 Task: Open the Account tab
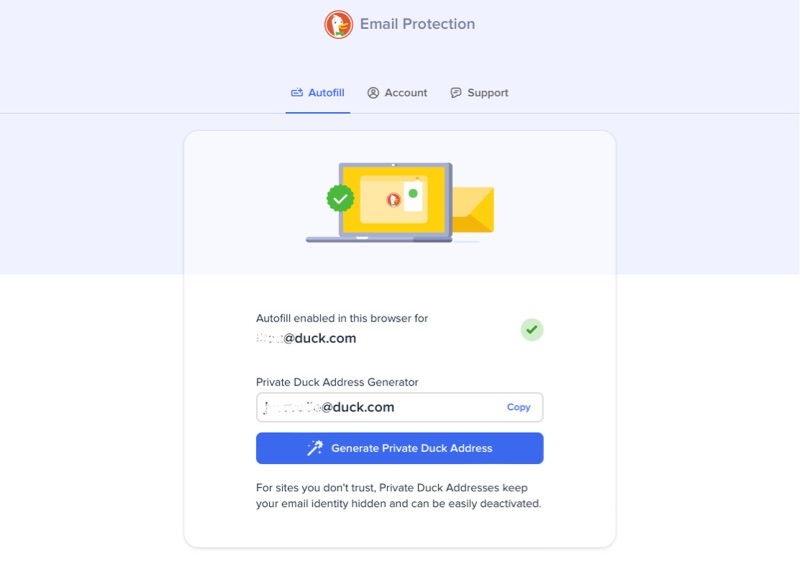[397, 93]
